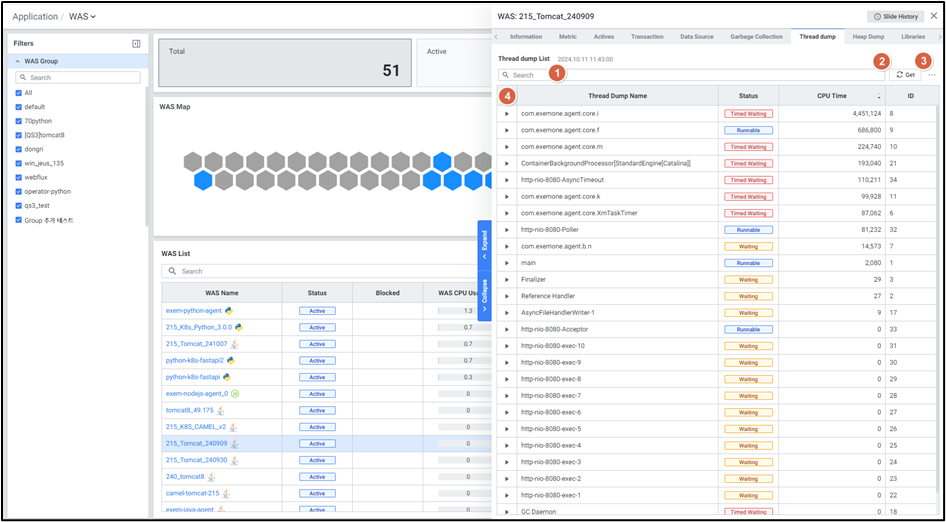
Task: Click the Python icon next to exem-python-agent
Action: [x=229, y=311]
